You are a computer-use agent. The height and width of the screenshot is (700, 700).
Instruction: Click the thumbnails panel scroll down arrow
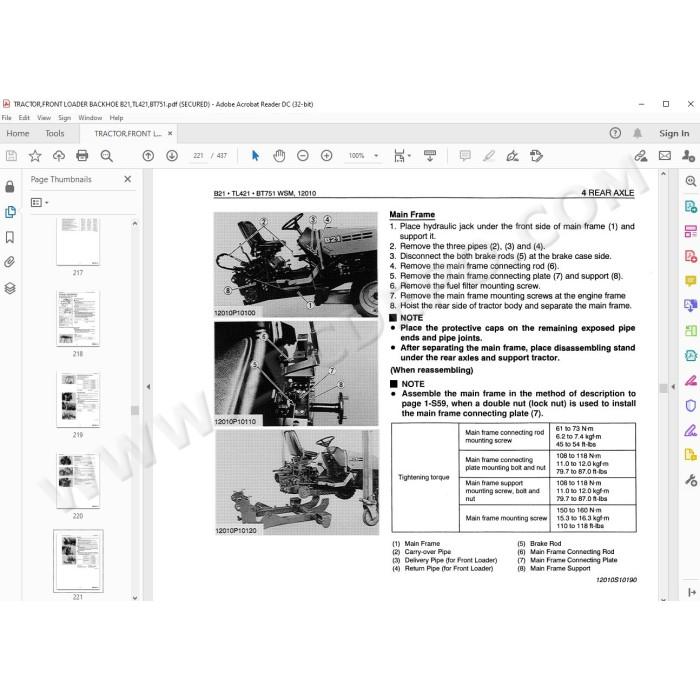(135, 597)
